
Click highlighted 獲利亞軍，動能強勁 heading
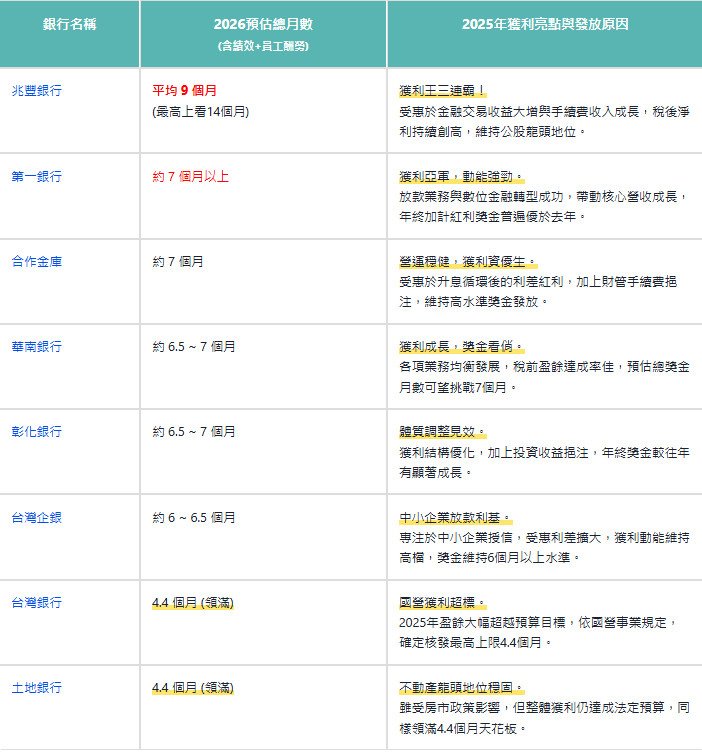point(461,177)
